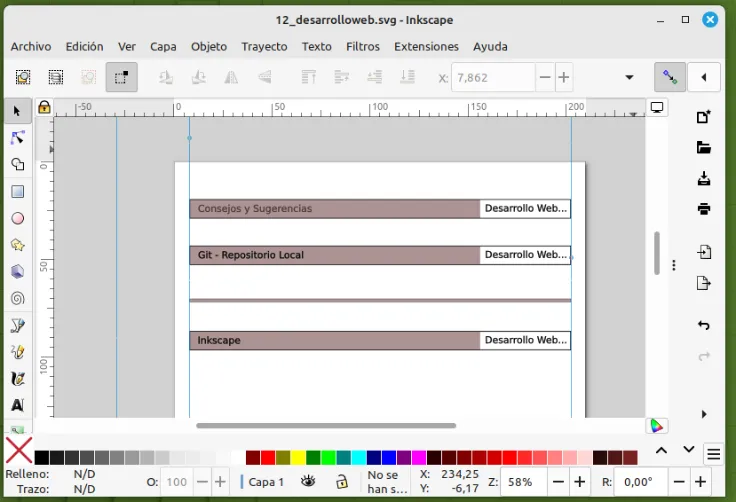
Task: Toggle Capa 1 layer lock
Action: (x=342, y=481)
